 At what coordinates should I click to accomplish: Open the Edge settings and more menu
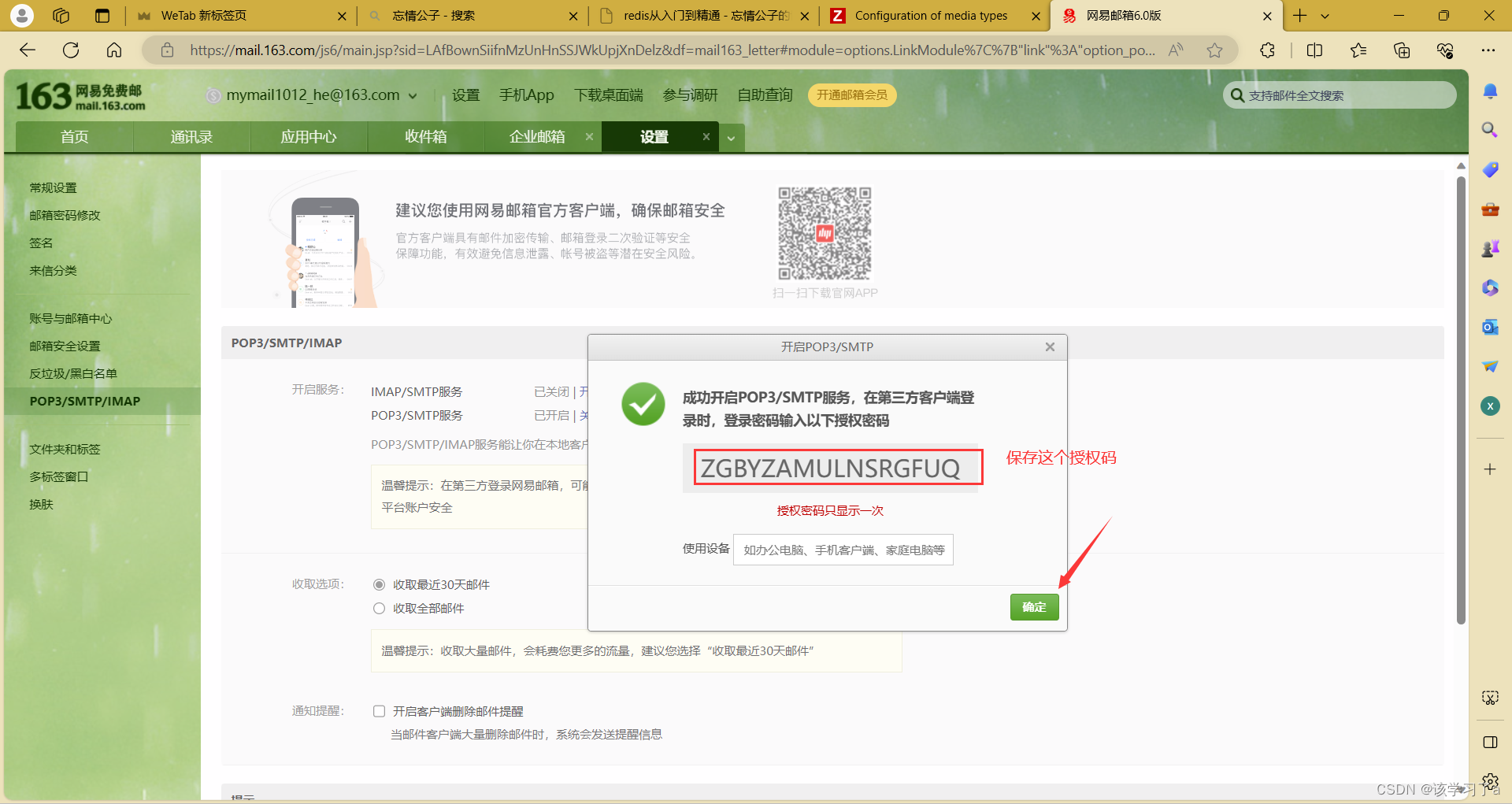coord(1488,50)
